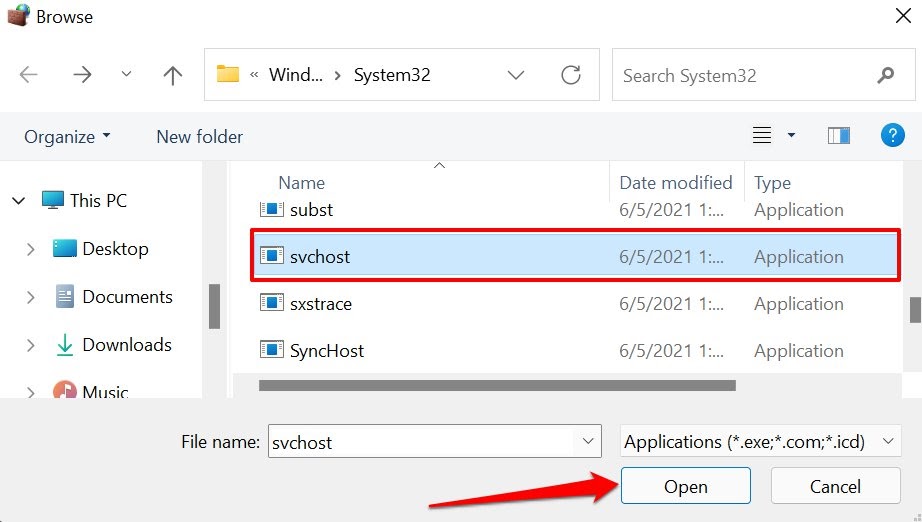Open the file type filter dropdown
The height and width of the screenshot is (522, 922).
coord(760,441)
